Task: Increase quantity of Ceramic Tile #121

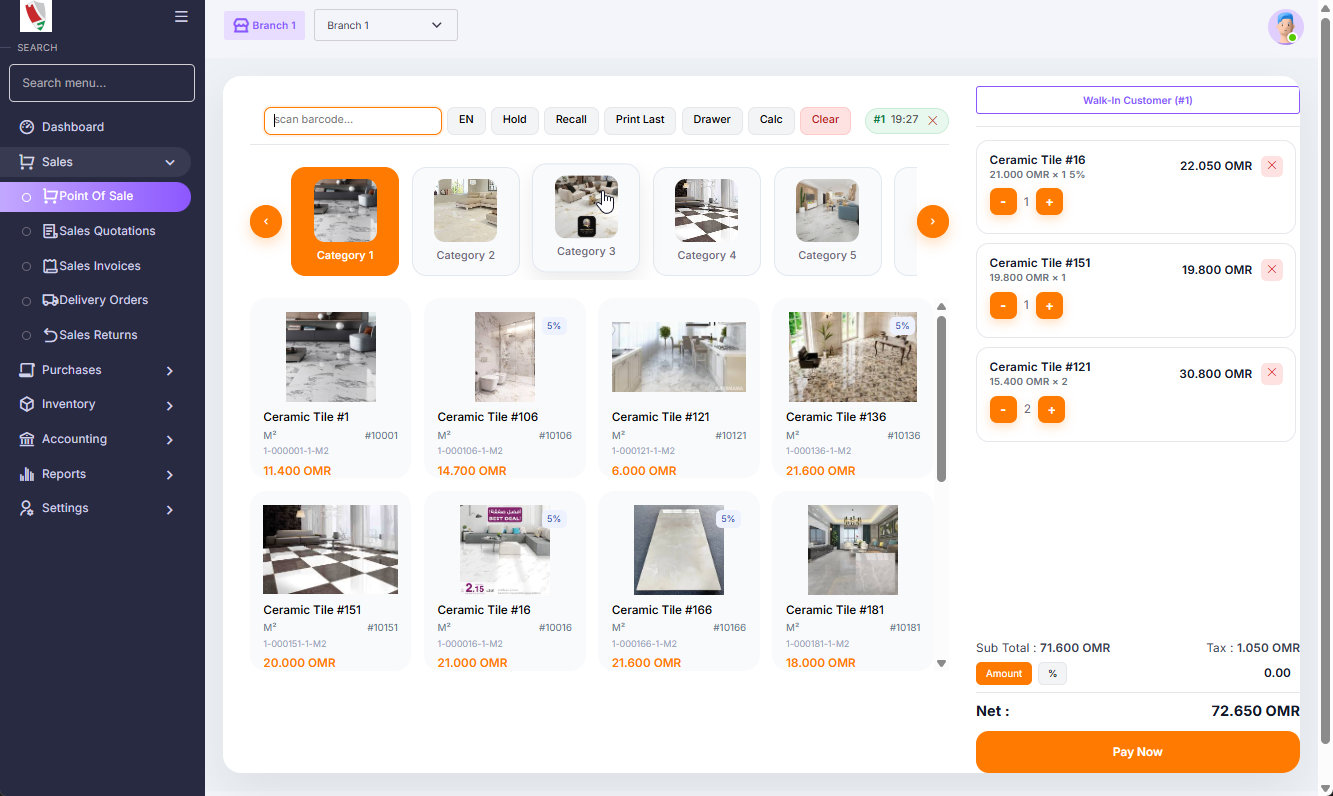Action: click(x=1051, y=409)
